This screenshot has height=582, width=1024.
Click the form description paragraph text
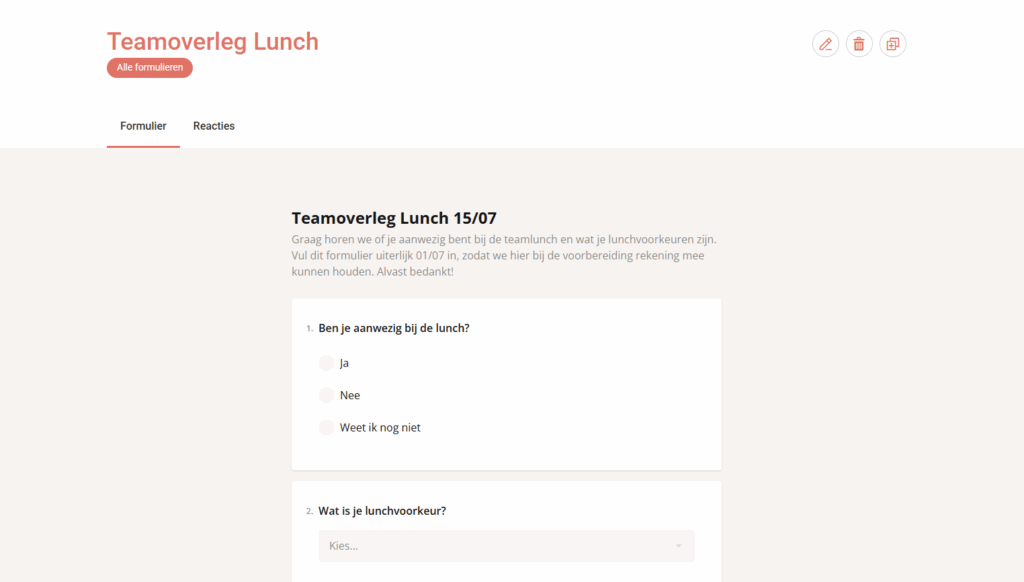(x=504, y=256)
